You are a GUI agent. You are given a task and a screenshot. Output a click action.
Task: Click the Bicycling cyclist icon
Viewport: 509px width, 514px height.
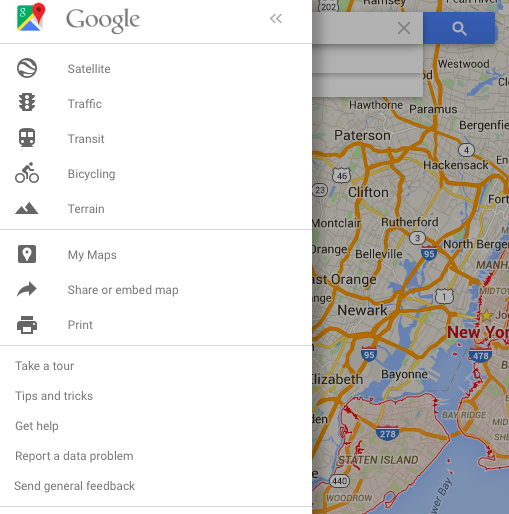[27, 173]
